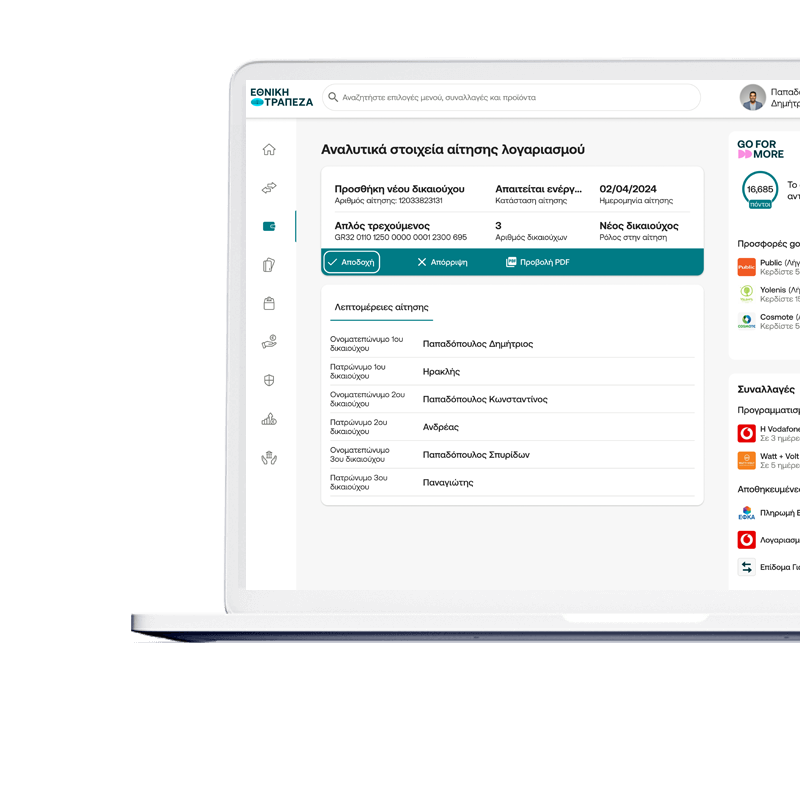The image size is (800, 800).
Task: Select the wallet accounts sidebar icon
Action: tap(269, 226)
